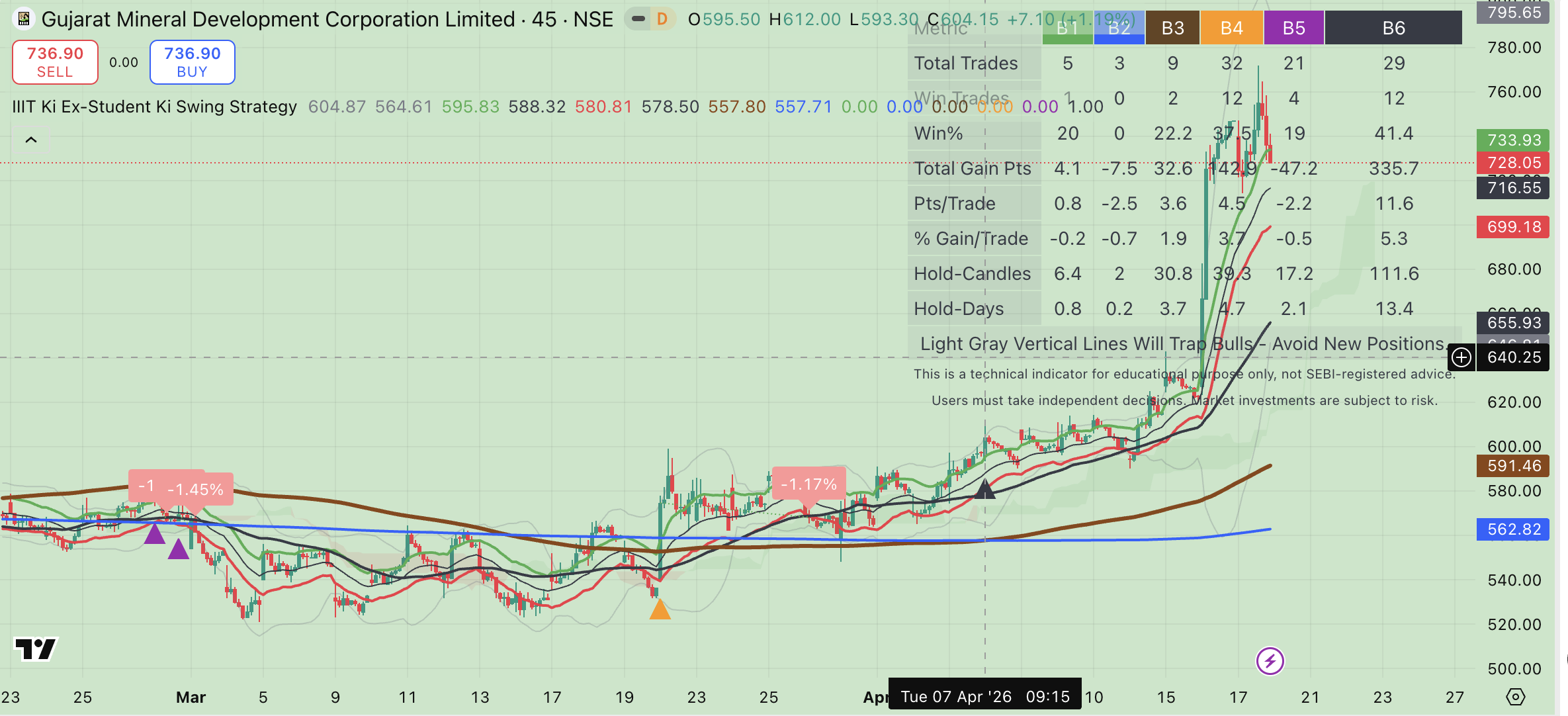Click the dark 716.55 price label
The width and height of the screenshot is (1568, 716).
coord(1513,188)
